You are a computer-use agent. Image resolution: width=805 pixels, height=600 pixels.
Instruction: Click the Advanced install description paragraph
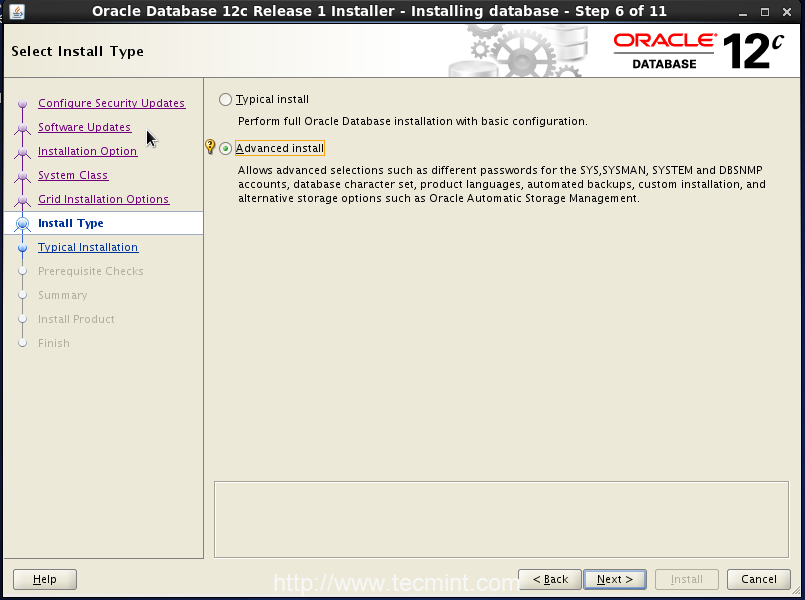pyautogui.click(x=502, y=184)
